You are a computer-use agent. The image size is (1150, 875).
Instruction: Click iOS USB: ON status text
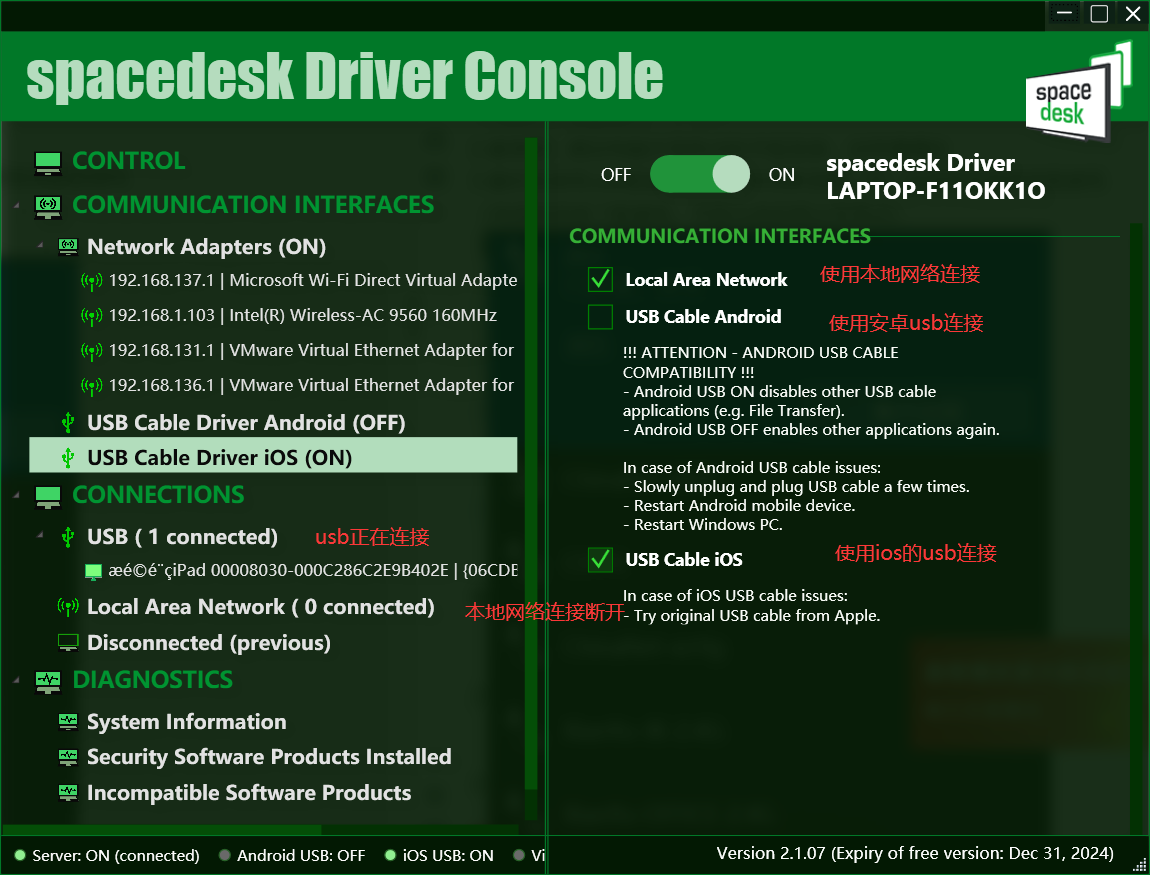[x=448, y=856]
